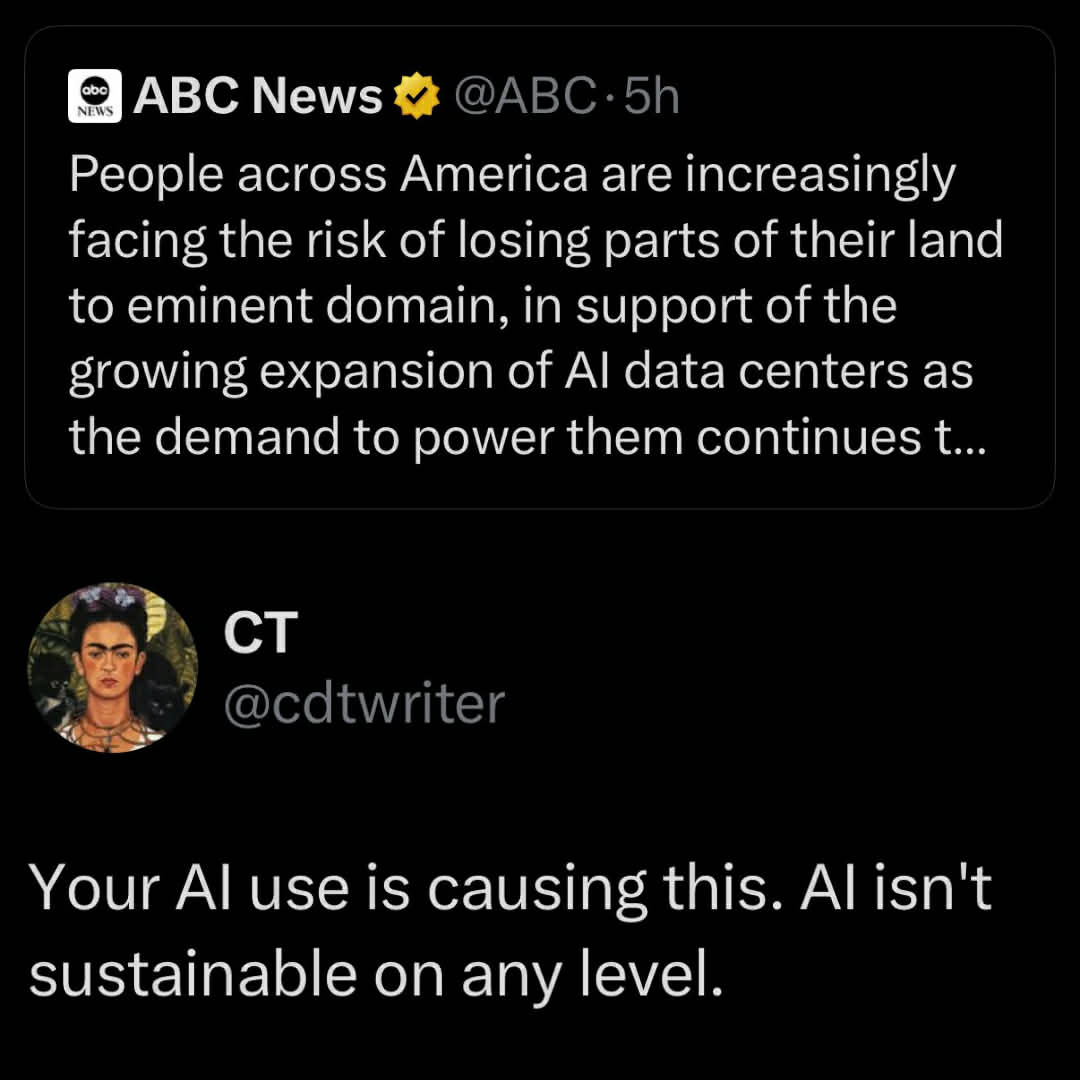1080x1080 pixels.
Task: Click the CT display name
Action: click(x=260, y=633)
